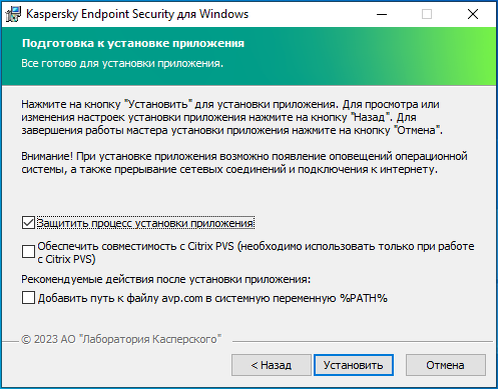Cancel the setup via the 'Отмена' button
Screen dimensions: 498x389
point(445,365)
